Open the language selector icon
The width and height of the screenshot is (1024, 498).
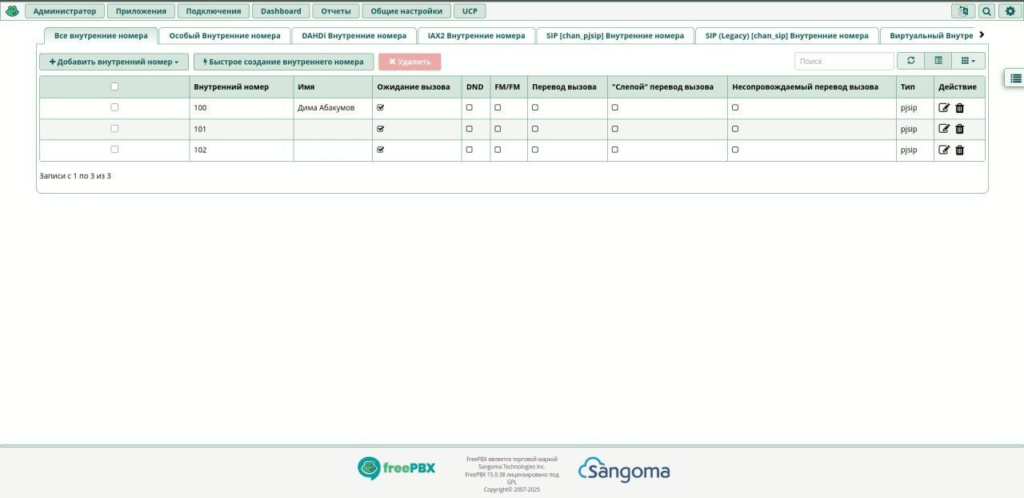pos(963,11)
